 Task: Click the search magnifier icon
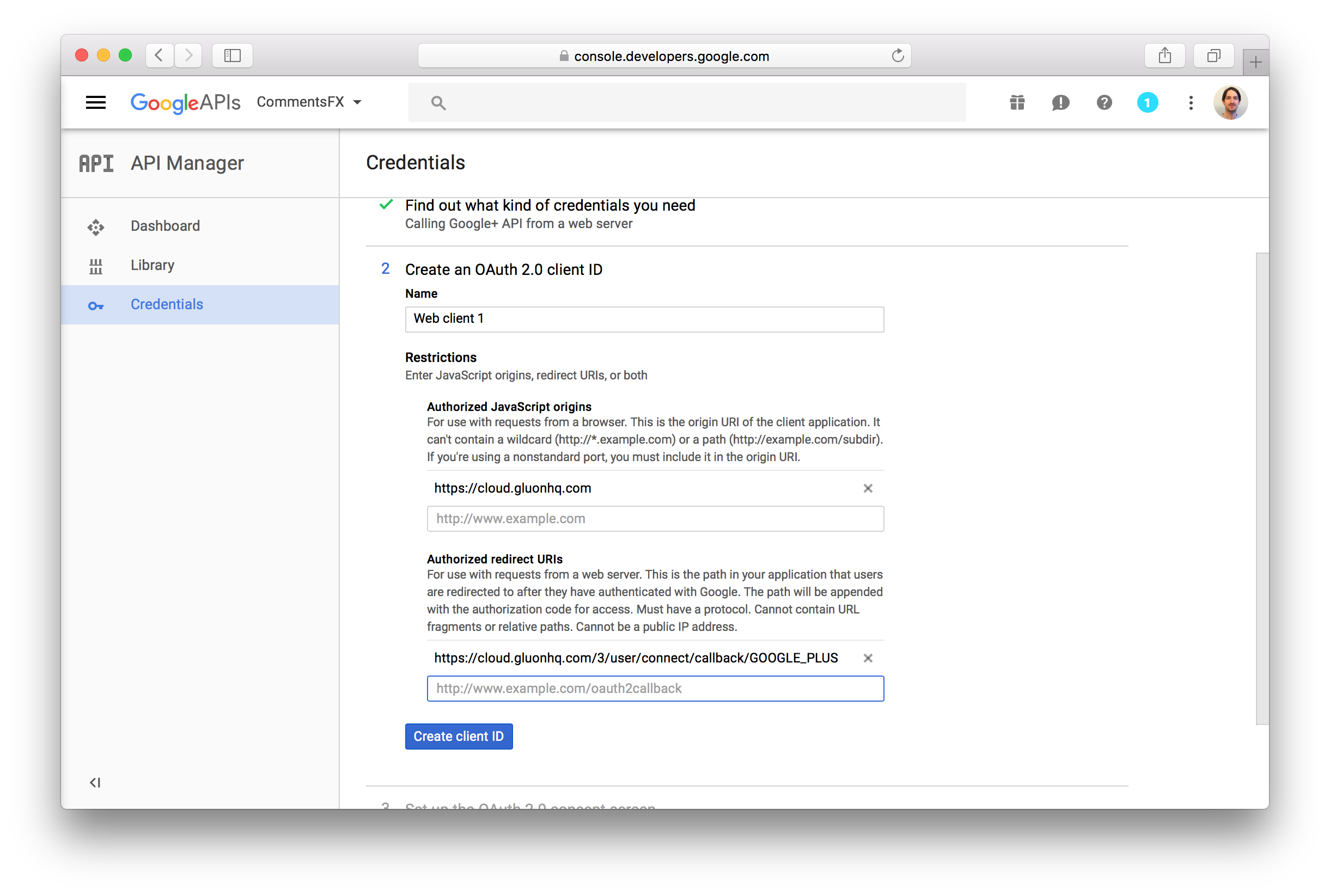(438, 103)
